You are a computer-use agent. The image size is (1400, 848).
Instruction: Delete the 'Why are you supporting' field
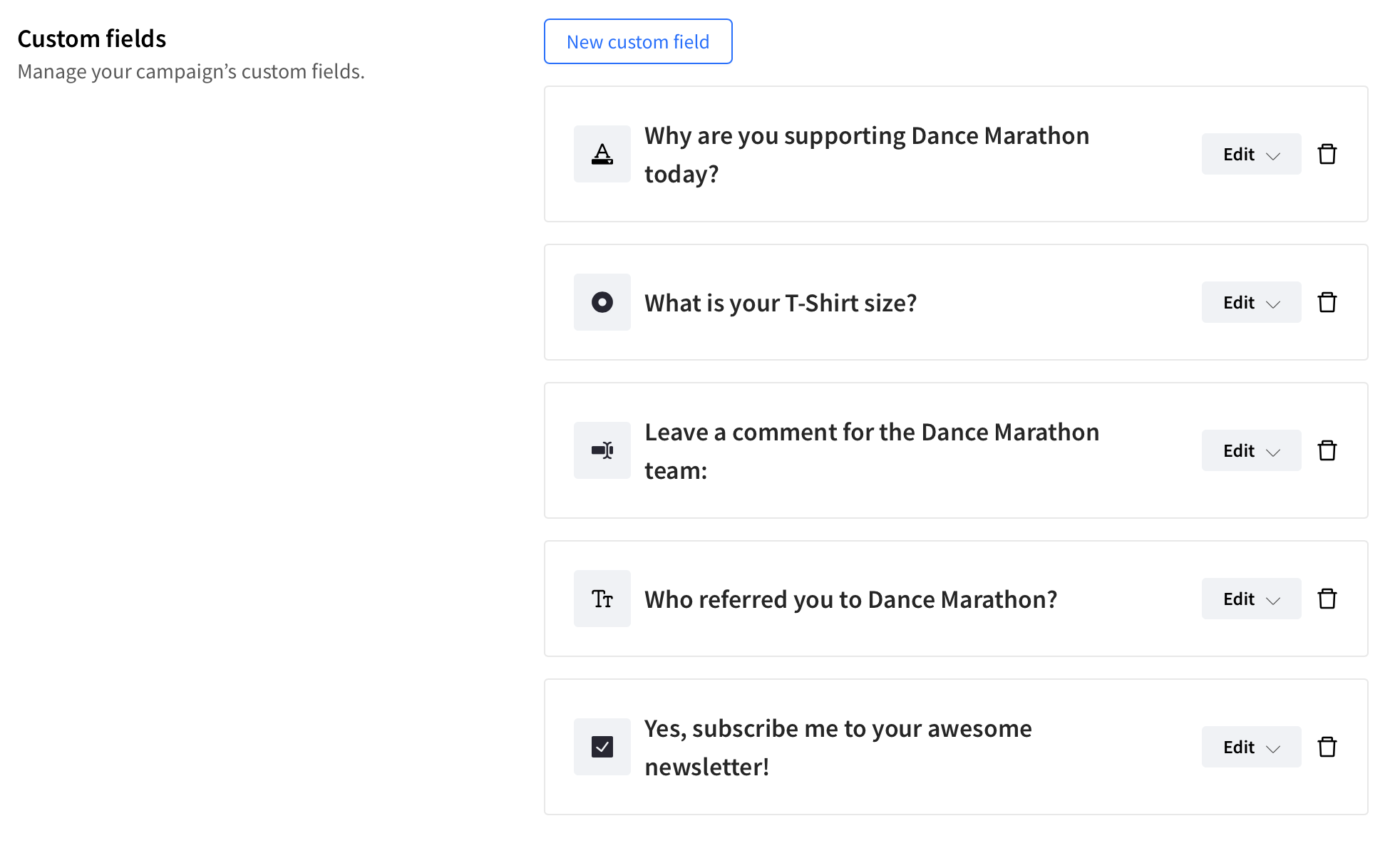[x=1327, y=154]
